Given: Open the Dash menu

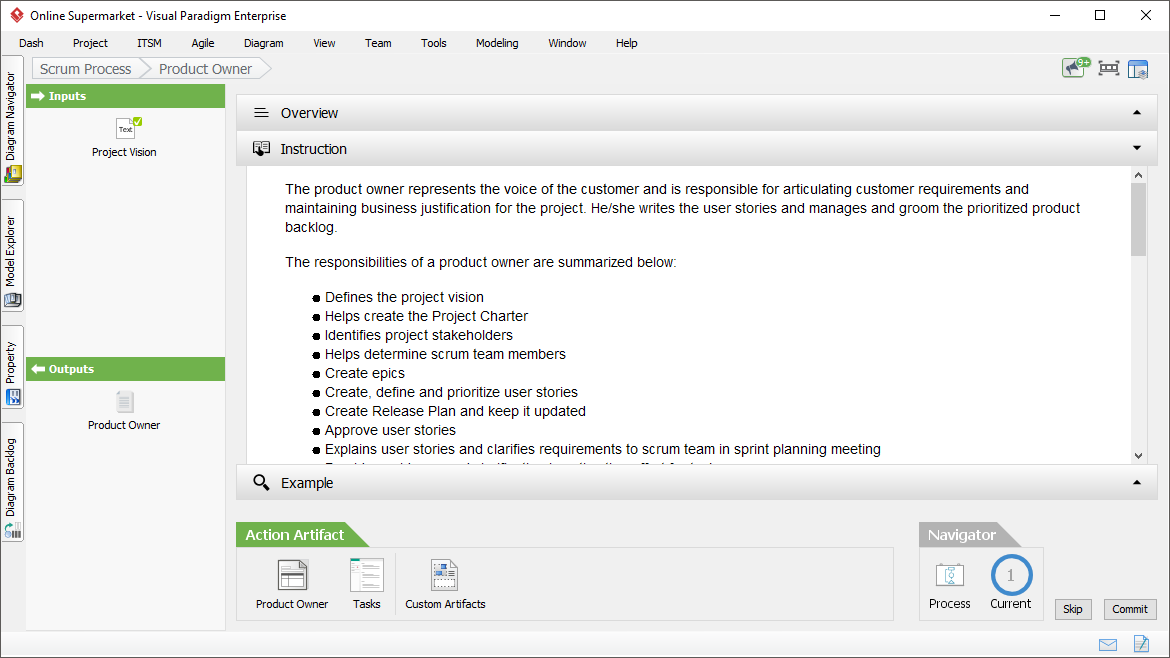Looking at the screenshot, I should (31, 43).
